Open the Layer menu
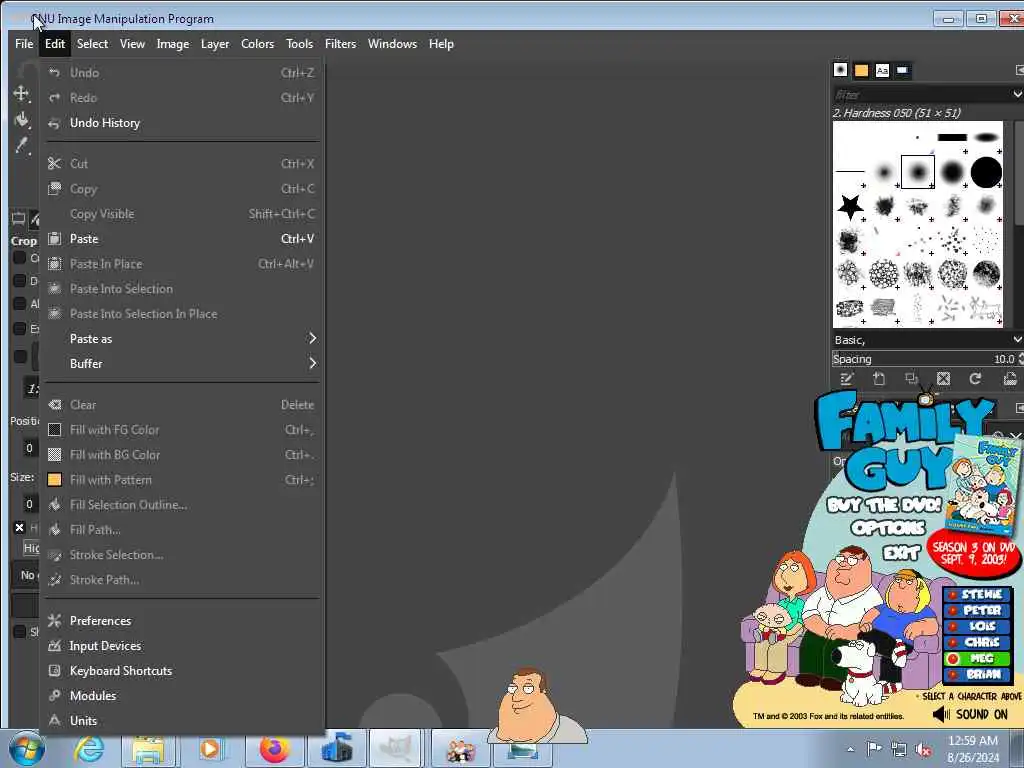The width and height of the screenshot is (1024, 768). pyautogui.click(x=215, y=44)
